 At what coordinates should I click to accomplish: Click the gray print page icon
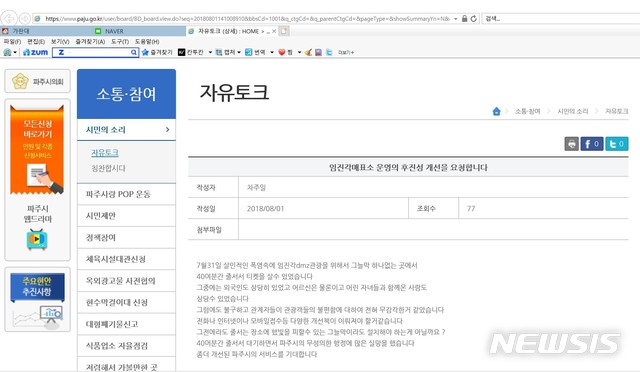coord(571,144)
